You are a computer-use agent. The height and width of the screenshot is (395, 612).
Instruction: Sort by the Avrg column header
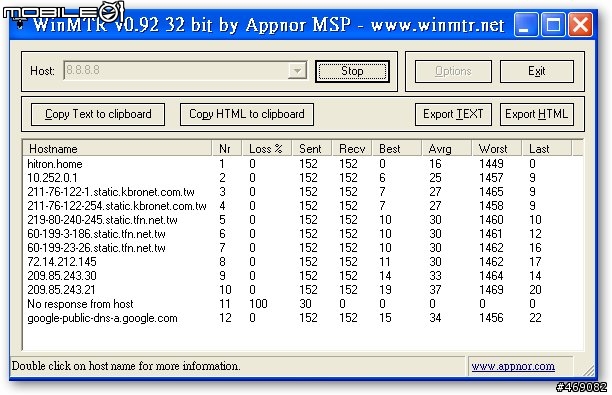pos(447,149)
